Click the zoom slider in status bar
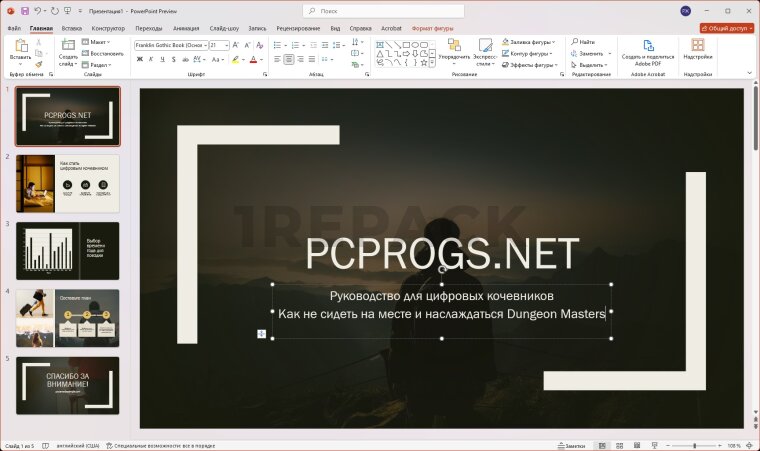The image size is (760, 451). click(695, 445)
